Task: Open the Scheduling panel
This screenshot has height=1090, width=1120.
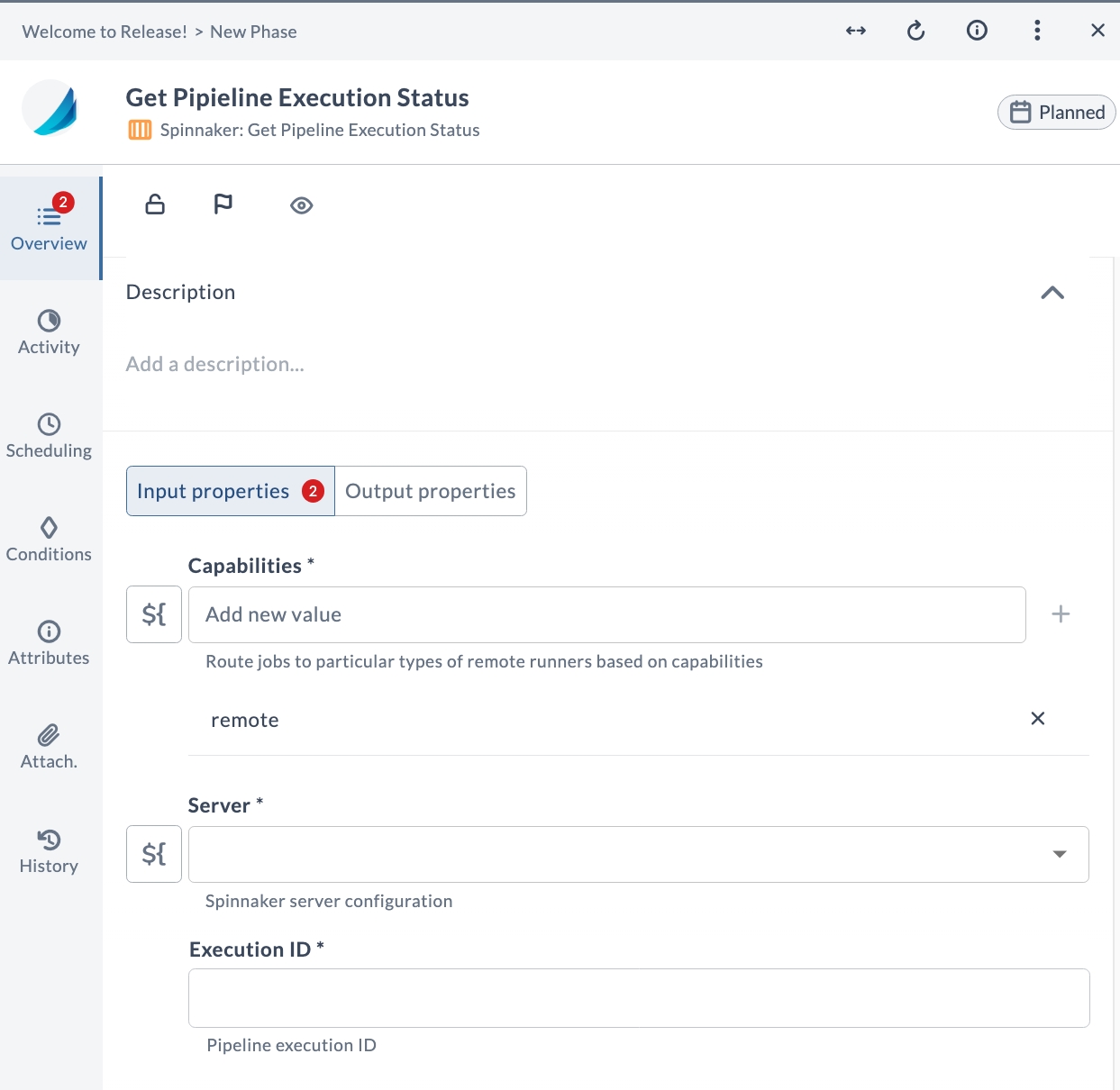Action: tap(49, 437)
